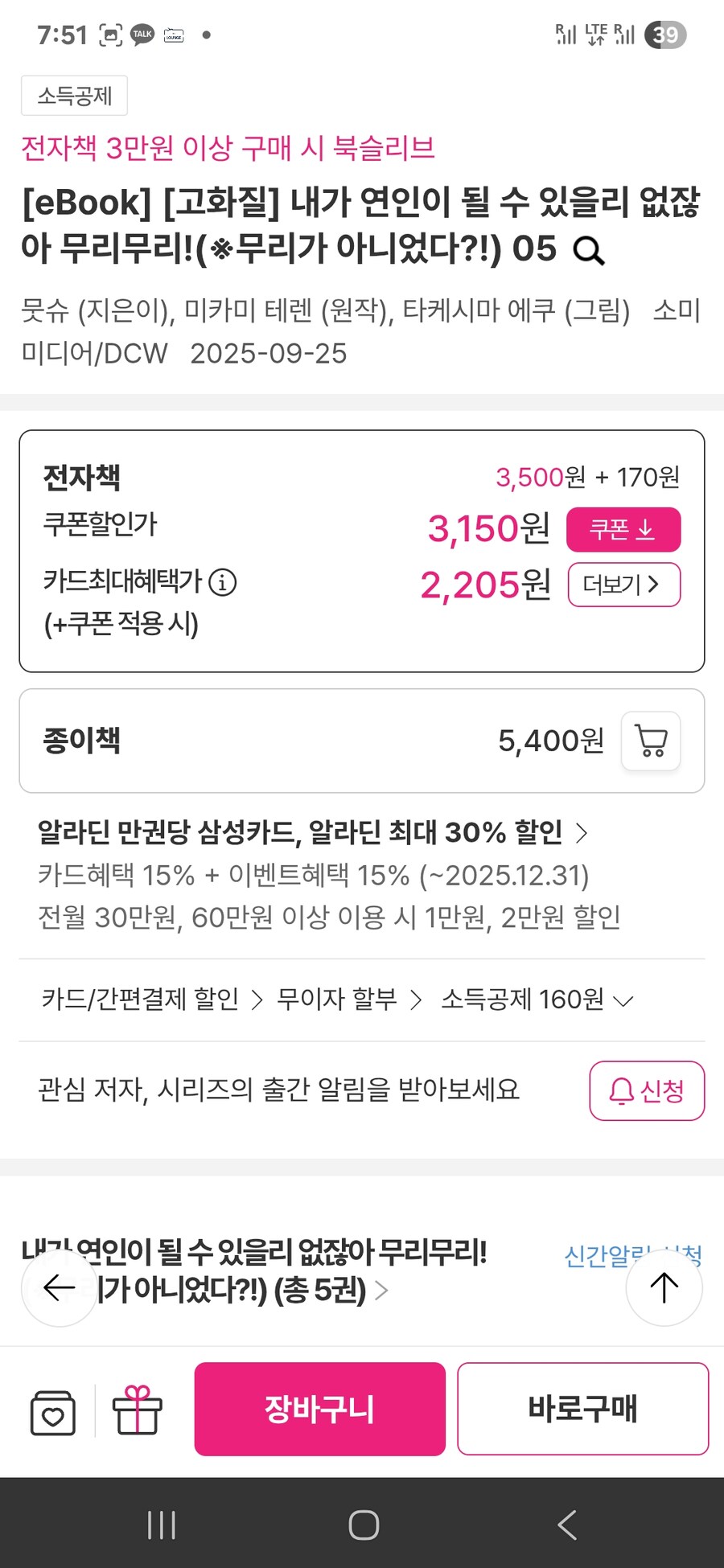Expand the 소득공제 160원 dropdown
This screenshot has width=724, height=1568.
coord(537,999)
